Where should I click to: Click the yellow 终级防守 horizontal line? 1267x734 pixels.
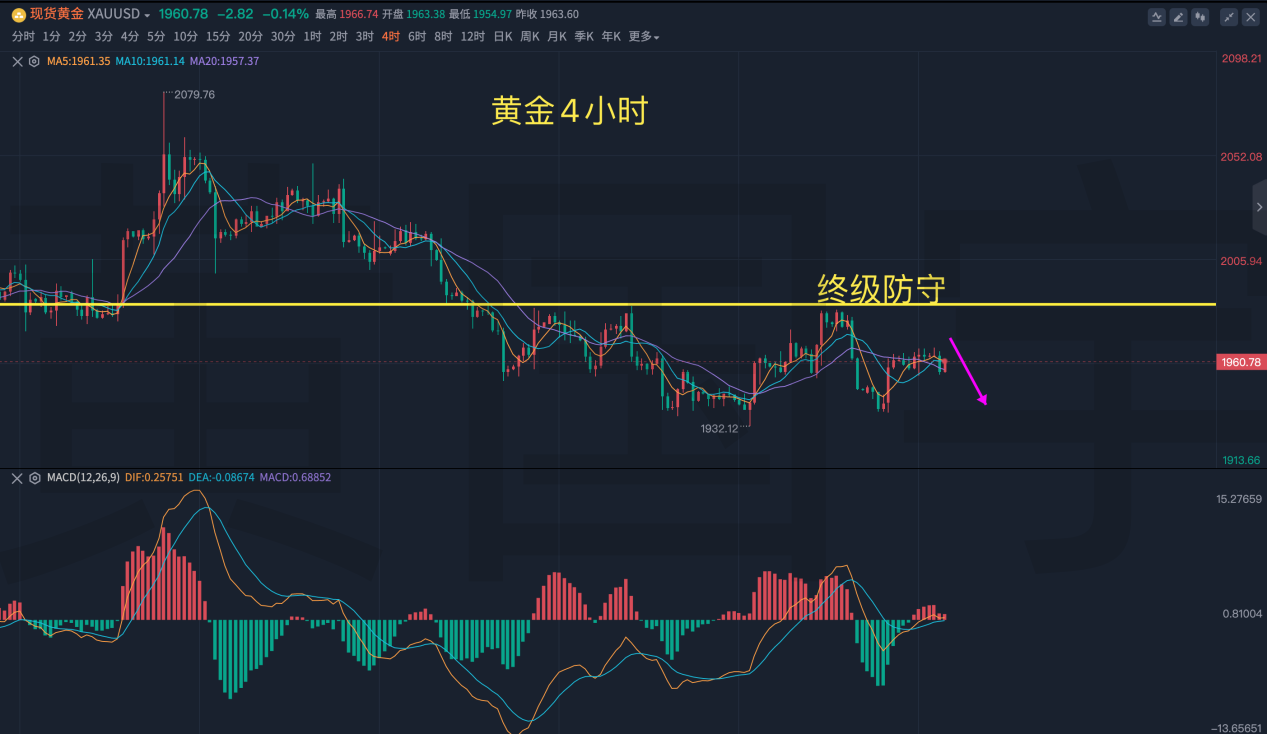pos(600,304)
